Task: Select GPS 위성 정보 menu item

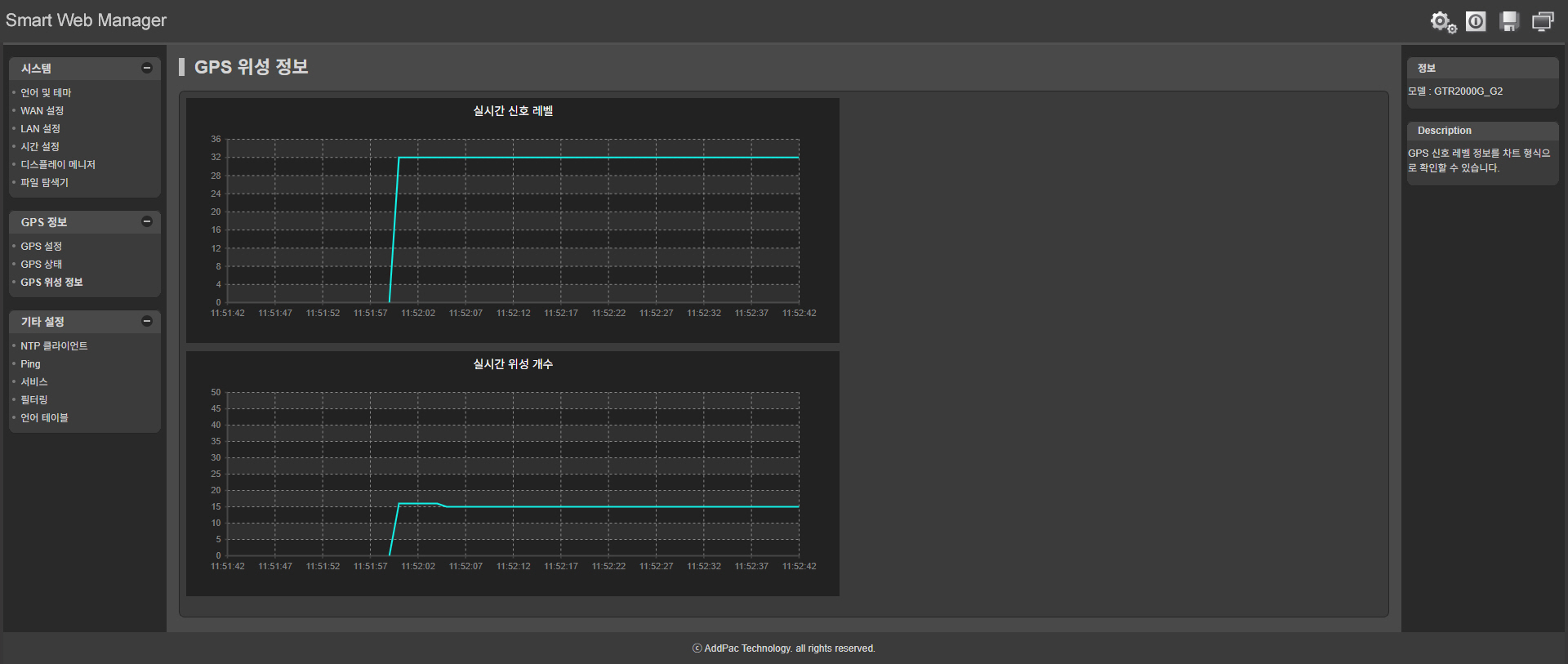Action: click(51, 283)
